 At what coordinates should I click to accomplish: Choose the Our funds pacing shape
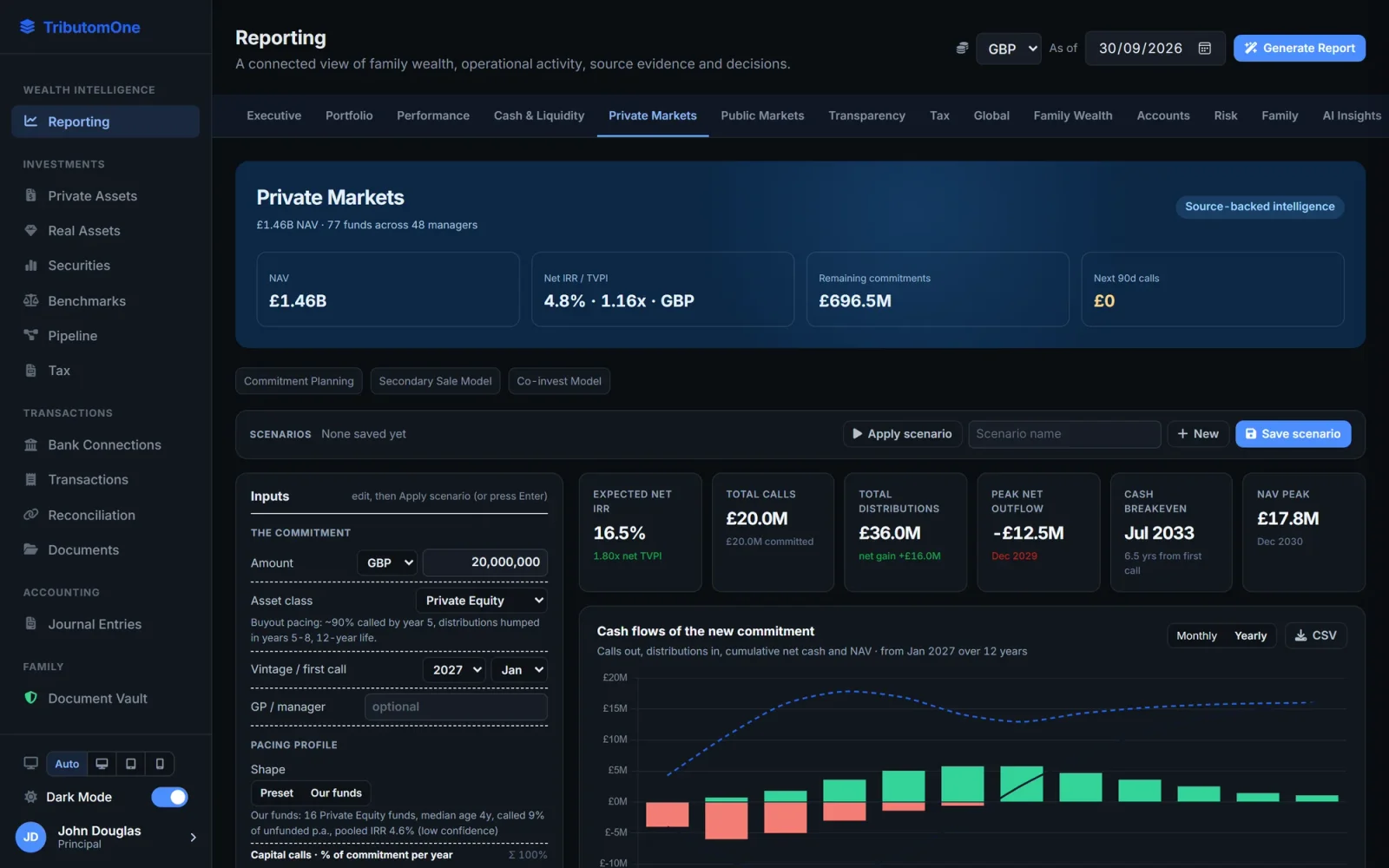[x=336, y=792]
